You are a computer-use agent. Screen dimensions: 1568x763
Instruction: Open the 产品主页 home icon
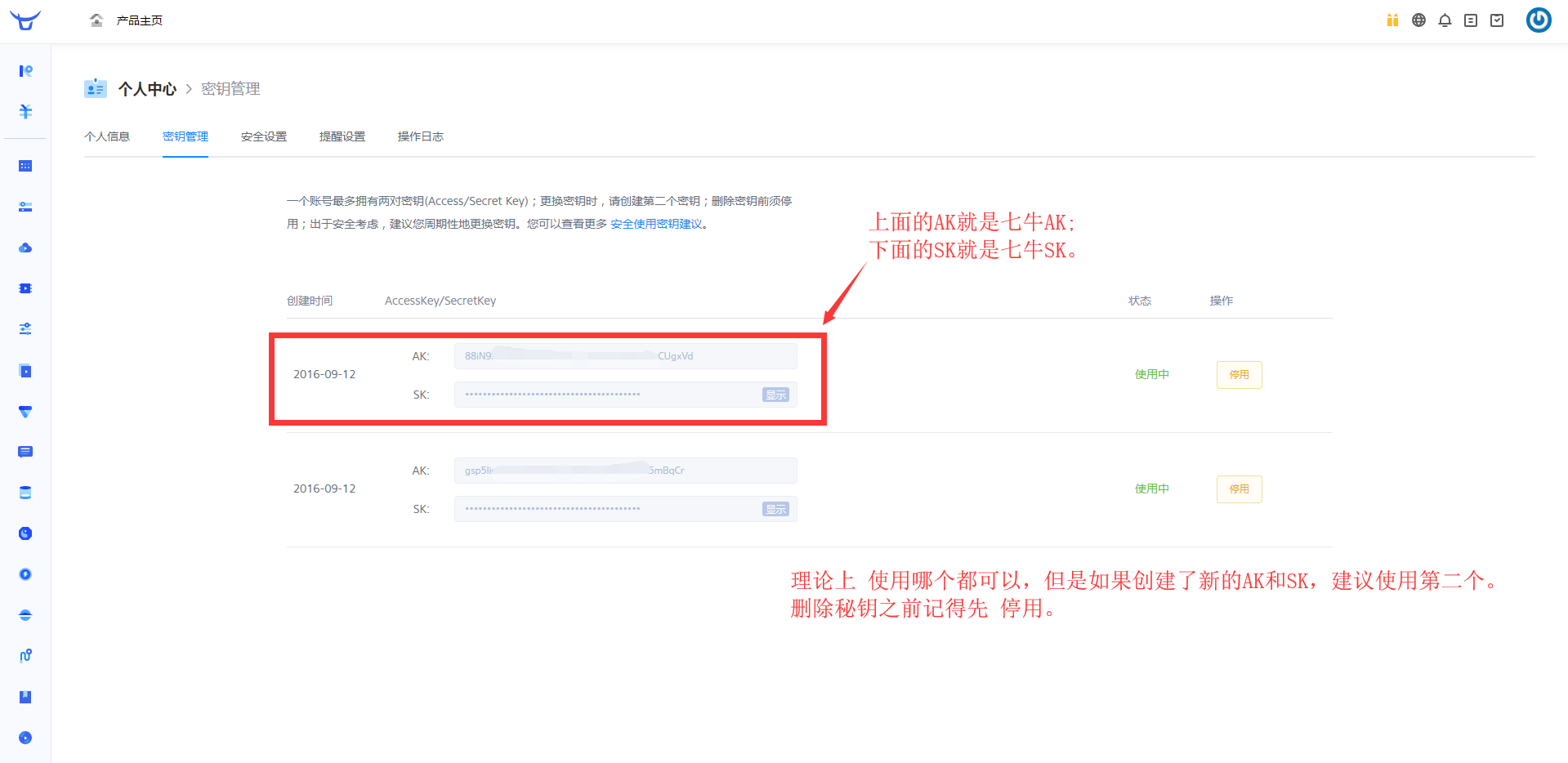96,20
